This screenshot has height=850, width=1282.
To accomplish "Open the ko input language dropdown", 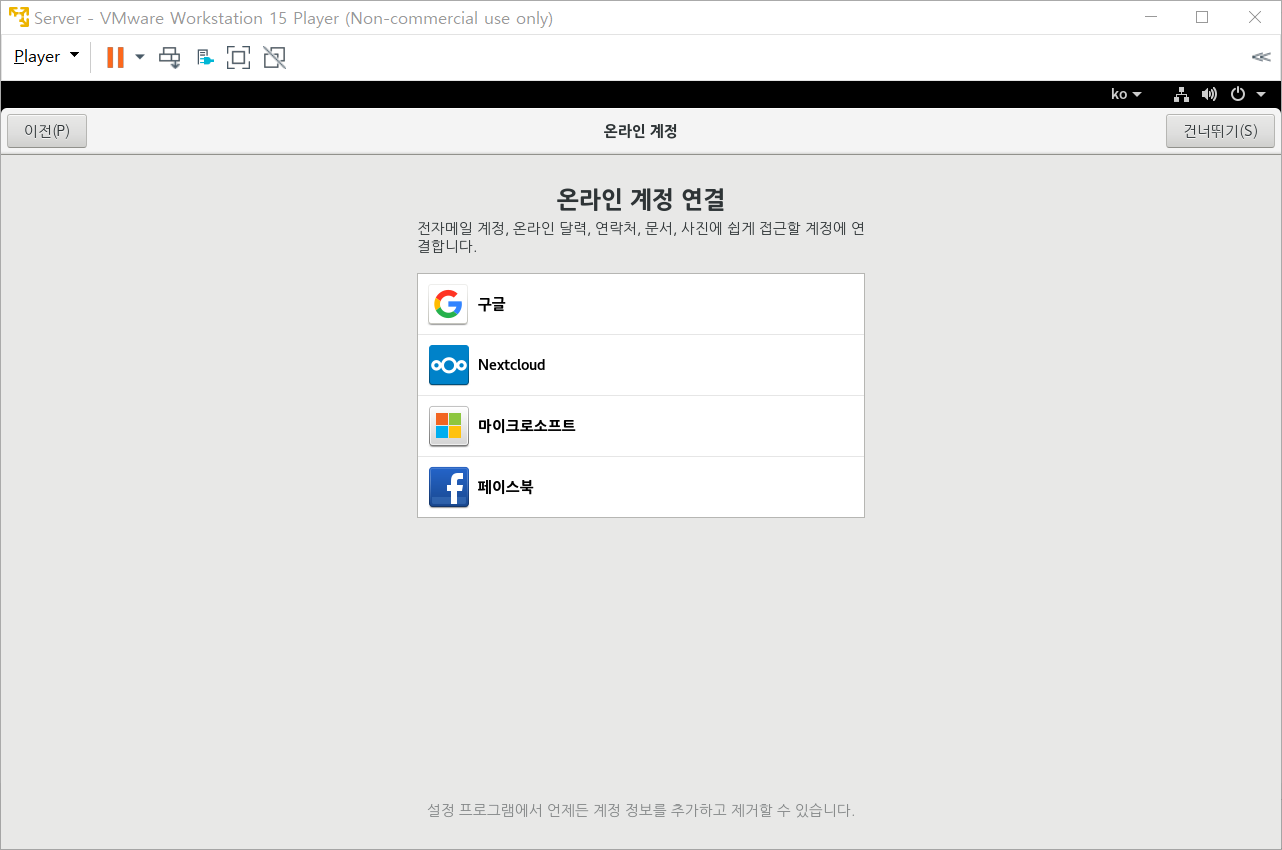I will 1126,94.
